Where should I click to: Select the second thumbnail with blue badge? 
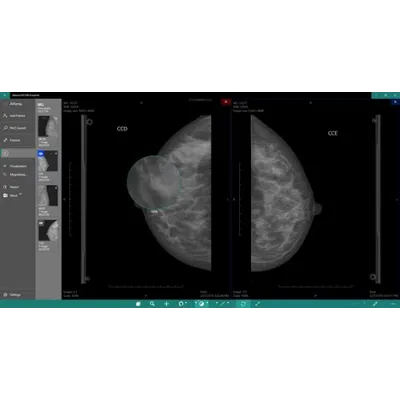(48, 161)
